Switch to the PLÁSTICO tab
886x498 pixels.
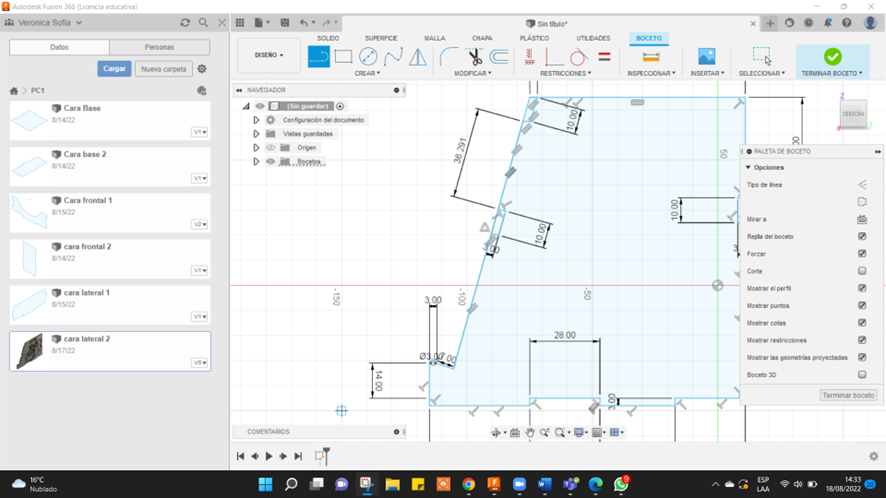pos(535,38)
